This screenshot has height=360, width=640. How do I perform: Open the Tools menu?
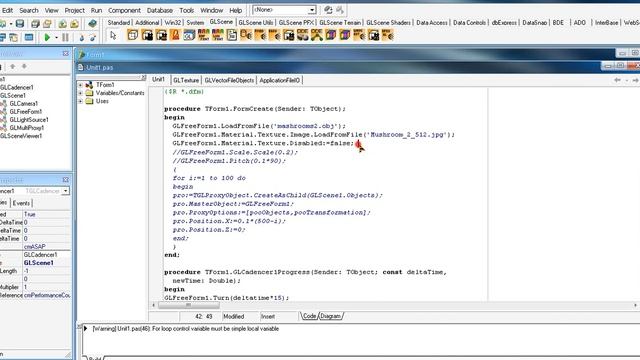coord(187,10)
